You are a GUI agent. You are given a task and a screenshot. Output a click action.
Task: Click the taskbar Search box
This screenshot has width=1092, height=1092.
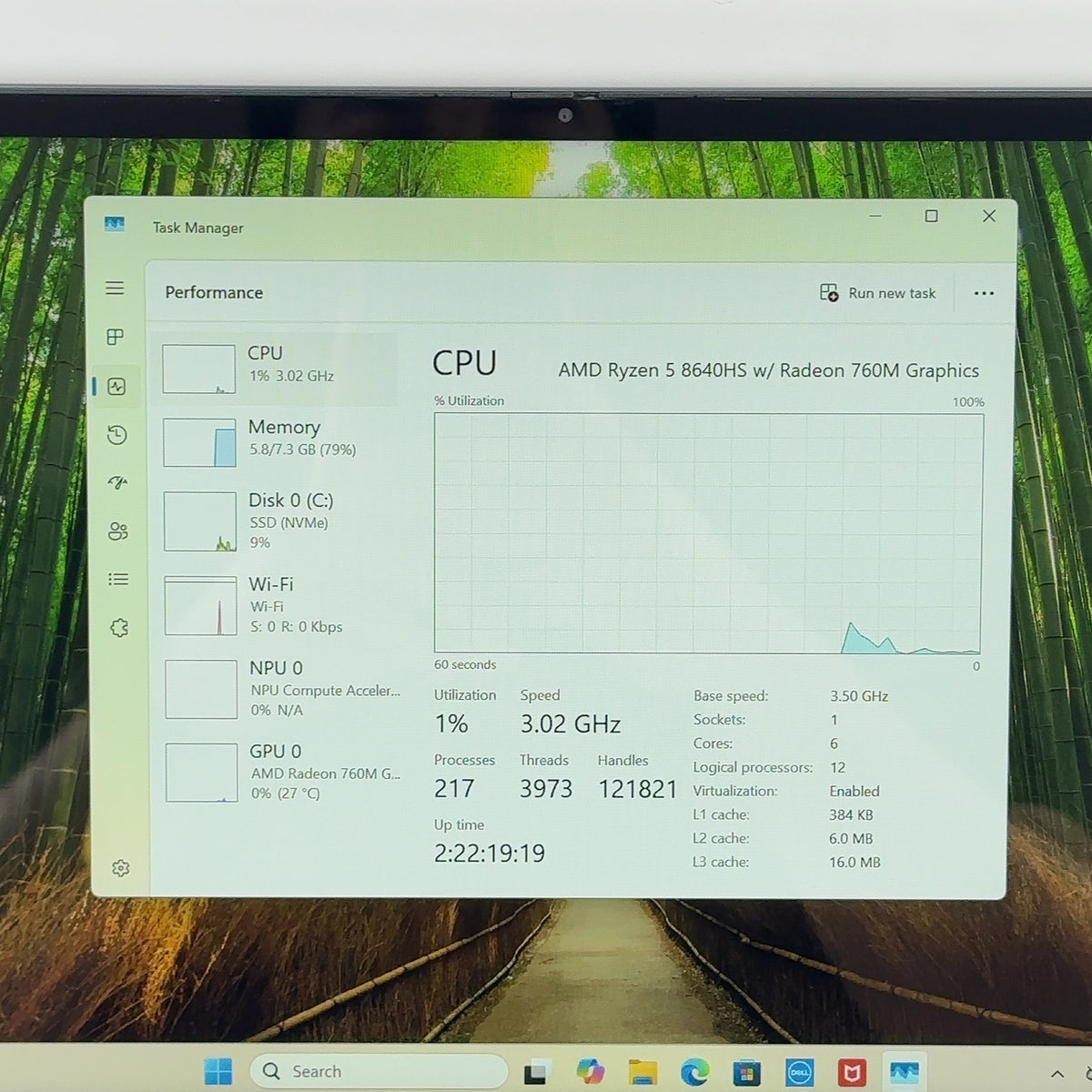point(379,1071)
